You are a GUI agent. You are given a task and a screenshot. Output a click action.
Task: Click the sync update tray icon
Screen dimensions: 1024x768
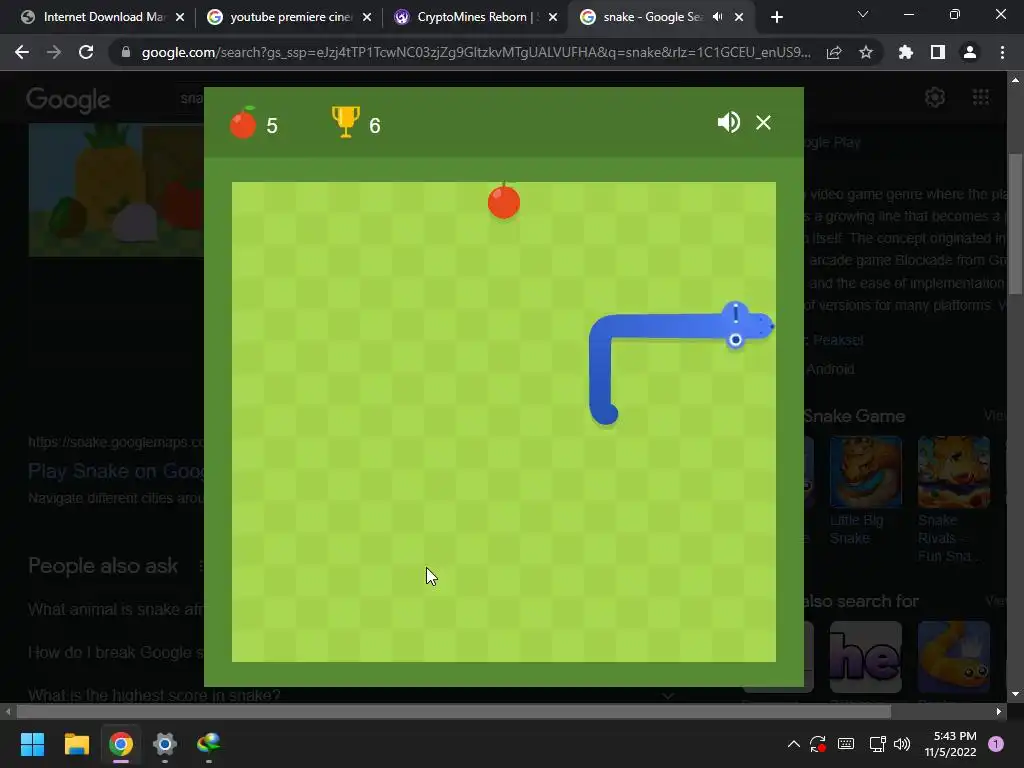818,744
